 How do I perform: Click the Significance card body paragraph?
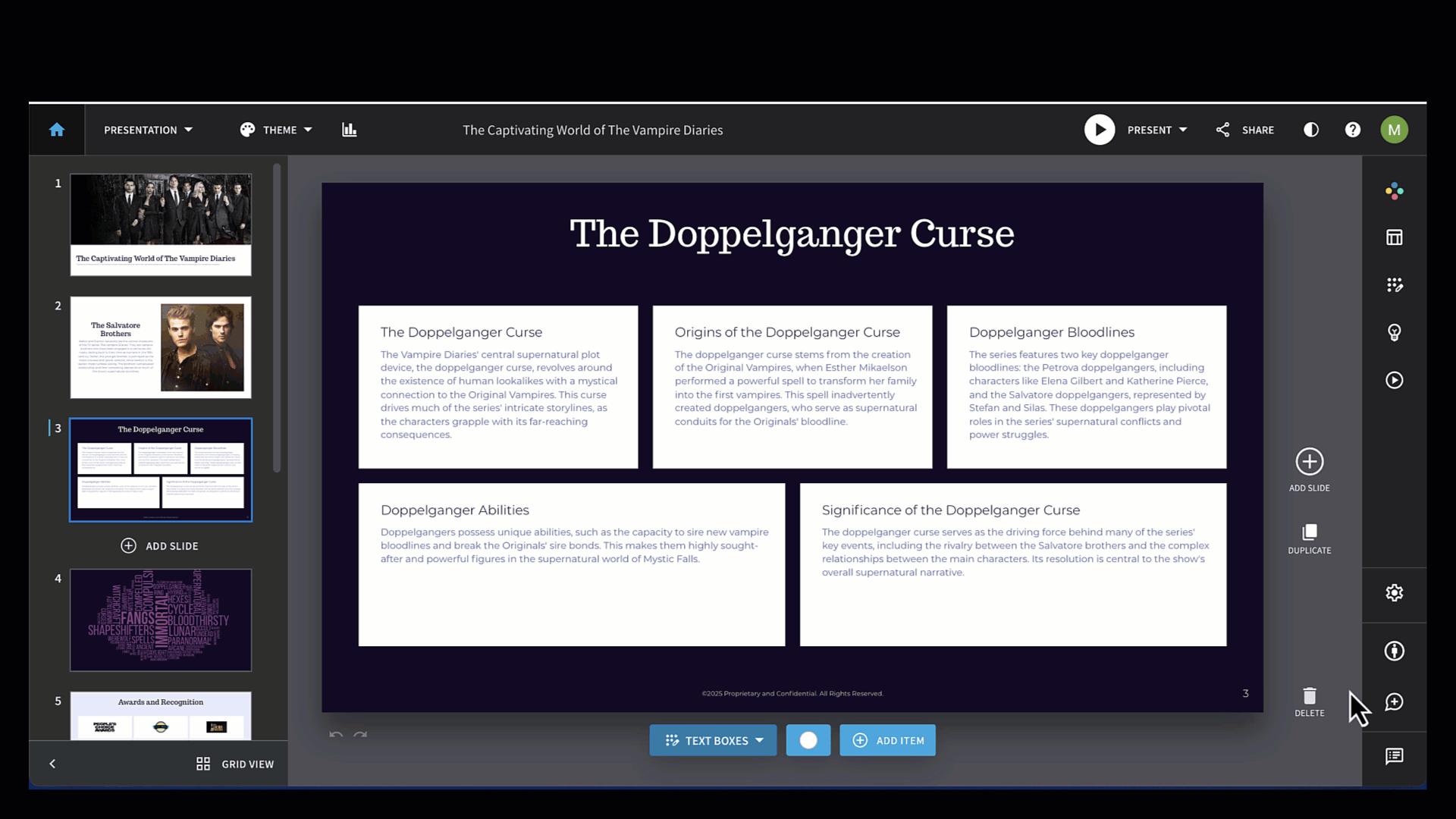coord(1015,552)
